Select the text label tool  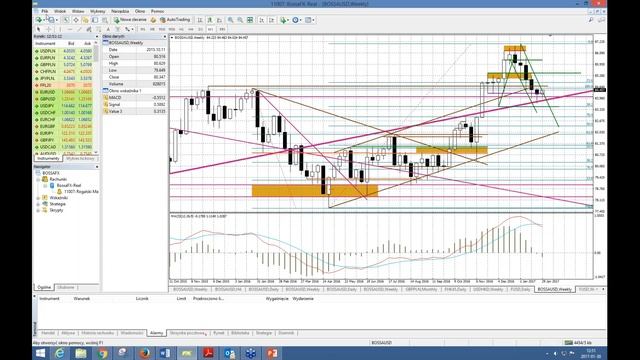[x=118, y=29]
